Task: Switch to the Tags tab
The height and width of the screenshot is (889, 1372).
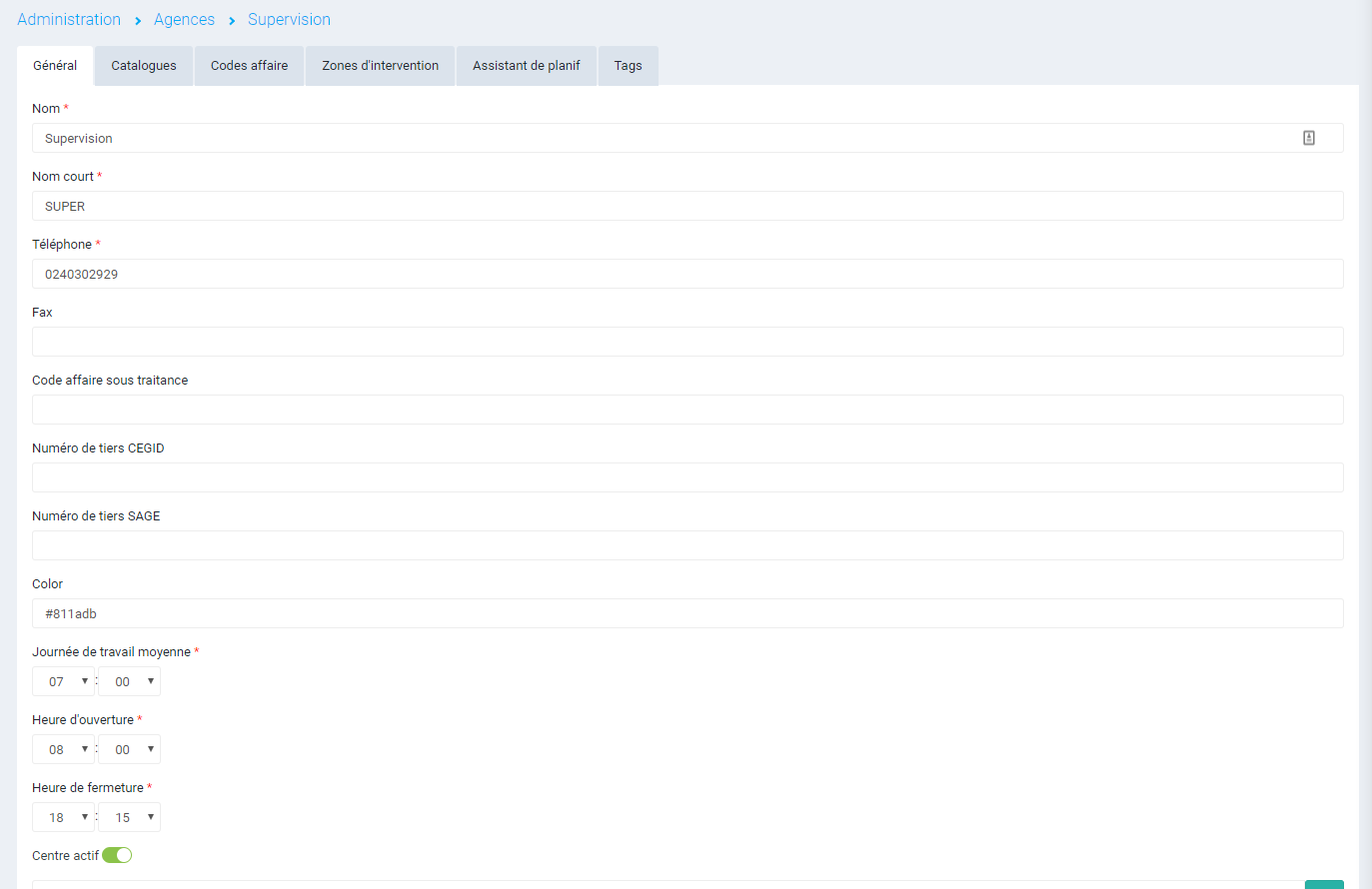Action: click(628, 66)
